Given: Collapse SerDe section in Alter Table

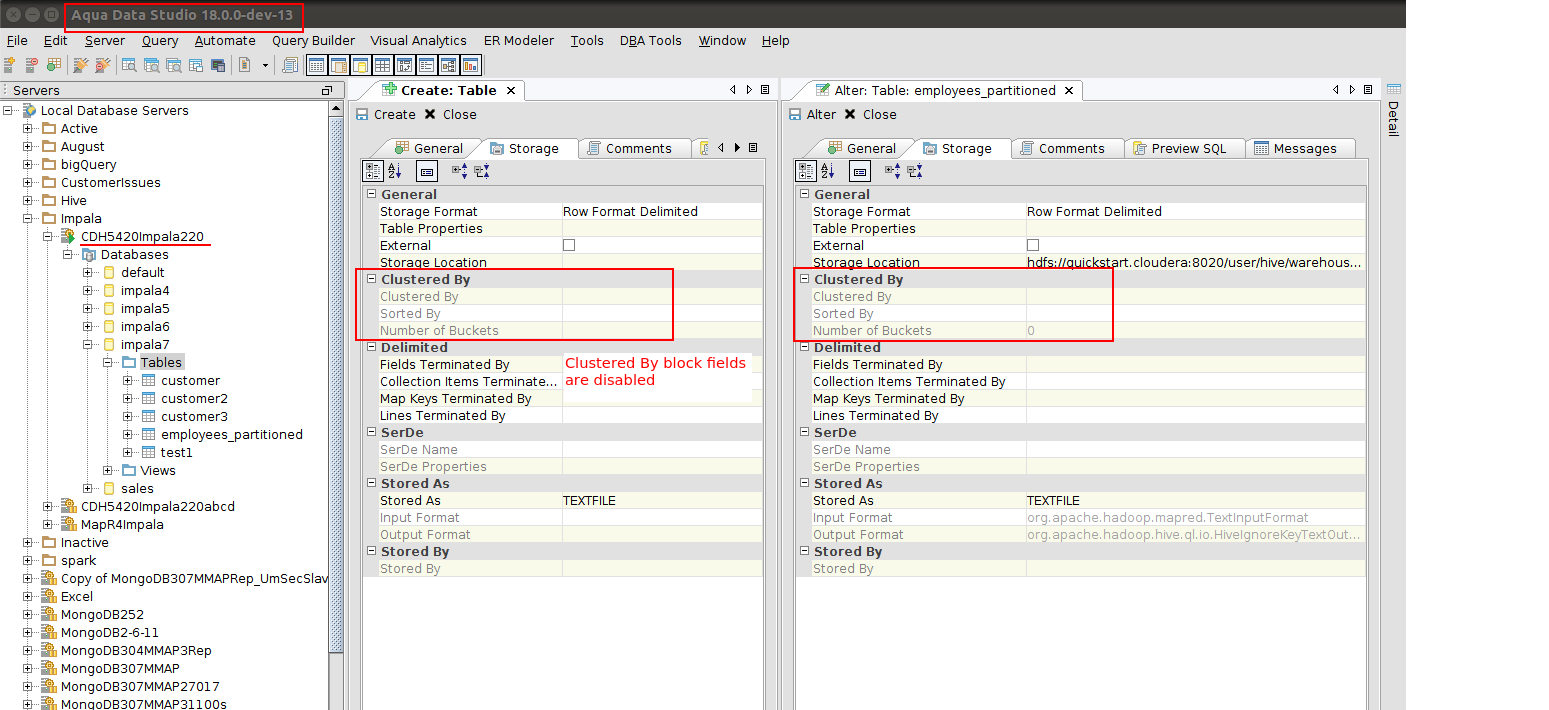Looking at the screenshot, I should click(x=804, y=432).
